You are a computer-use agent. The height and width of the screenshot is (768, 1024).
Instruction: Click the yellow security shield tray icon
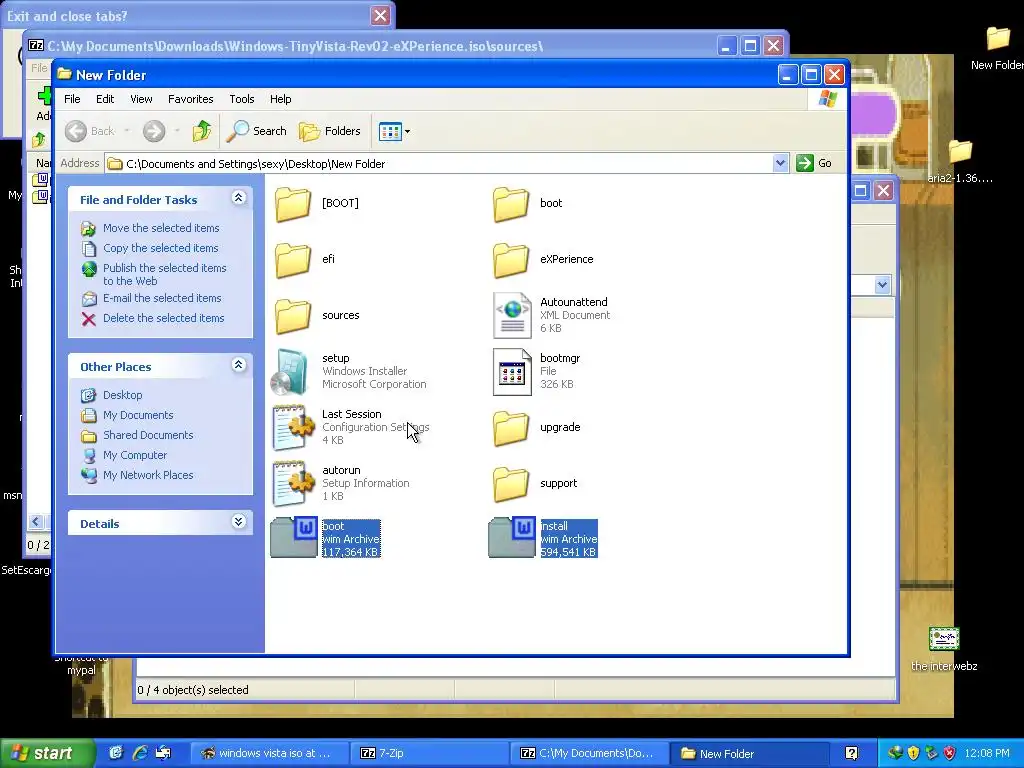click(x=913, y=753)
